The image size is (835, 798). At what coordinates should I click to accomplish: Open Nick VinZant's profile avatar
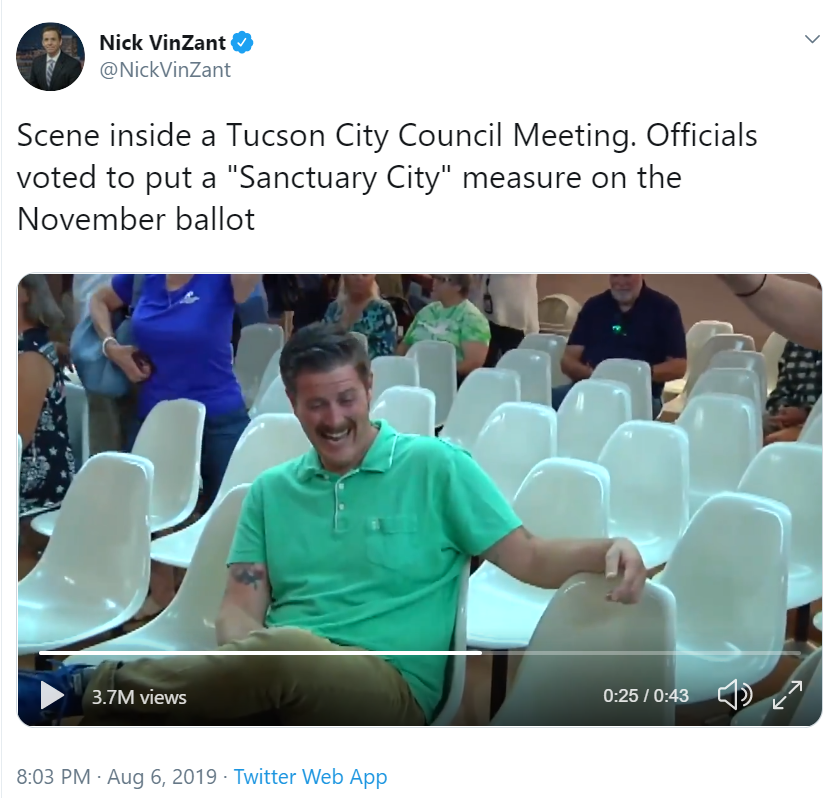[x=50, y=56]
